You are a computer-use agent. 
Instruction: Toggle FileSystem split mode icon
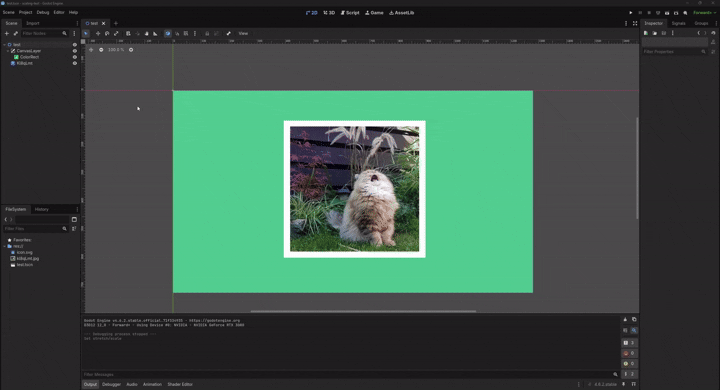(74, 220)
